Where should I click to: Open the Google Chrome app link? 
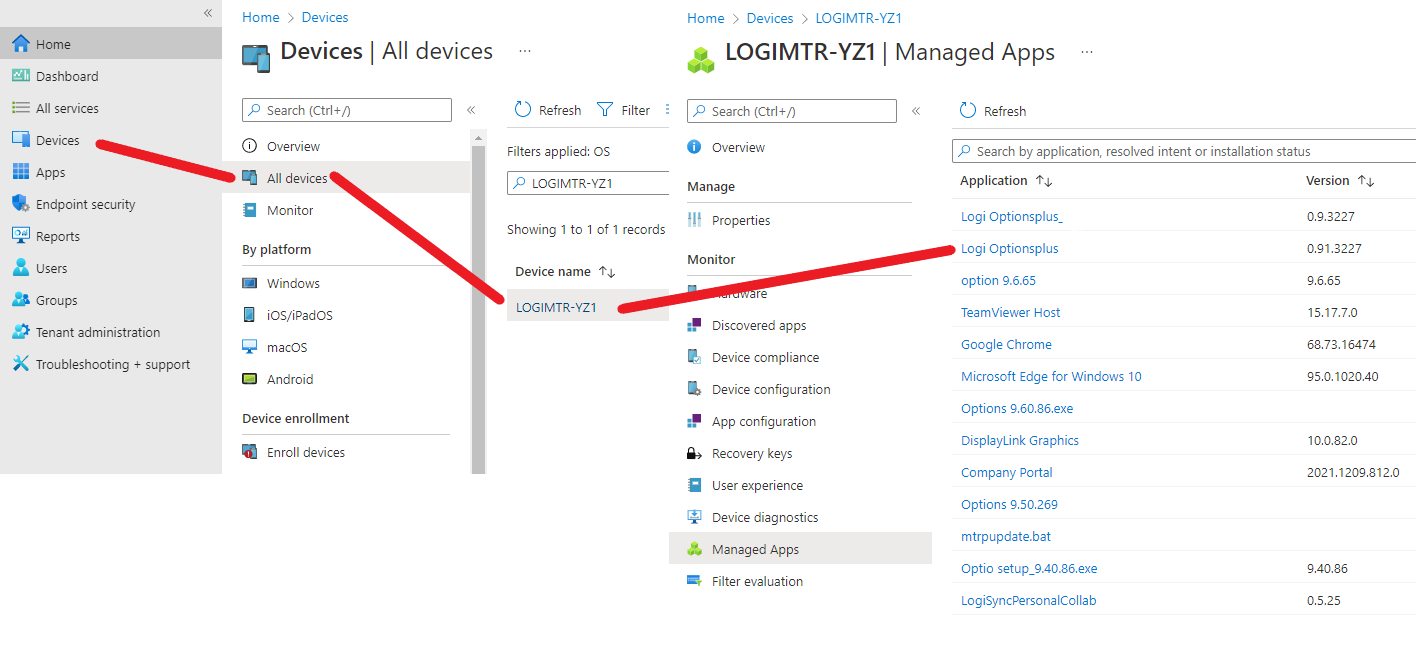pyautogui.click(x=1006, y=344)
